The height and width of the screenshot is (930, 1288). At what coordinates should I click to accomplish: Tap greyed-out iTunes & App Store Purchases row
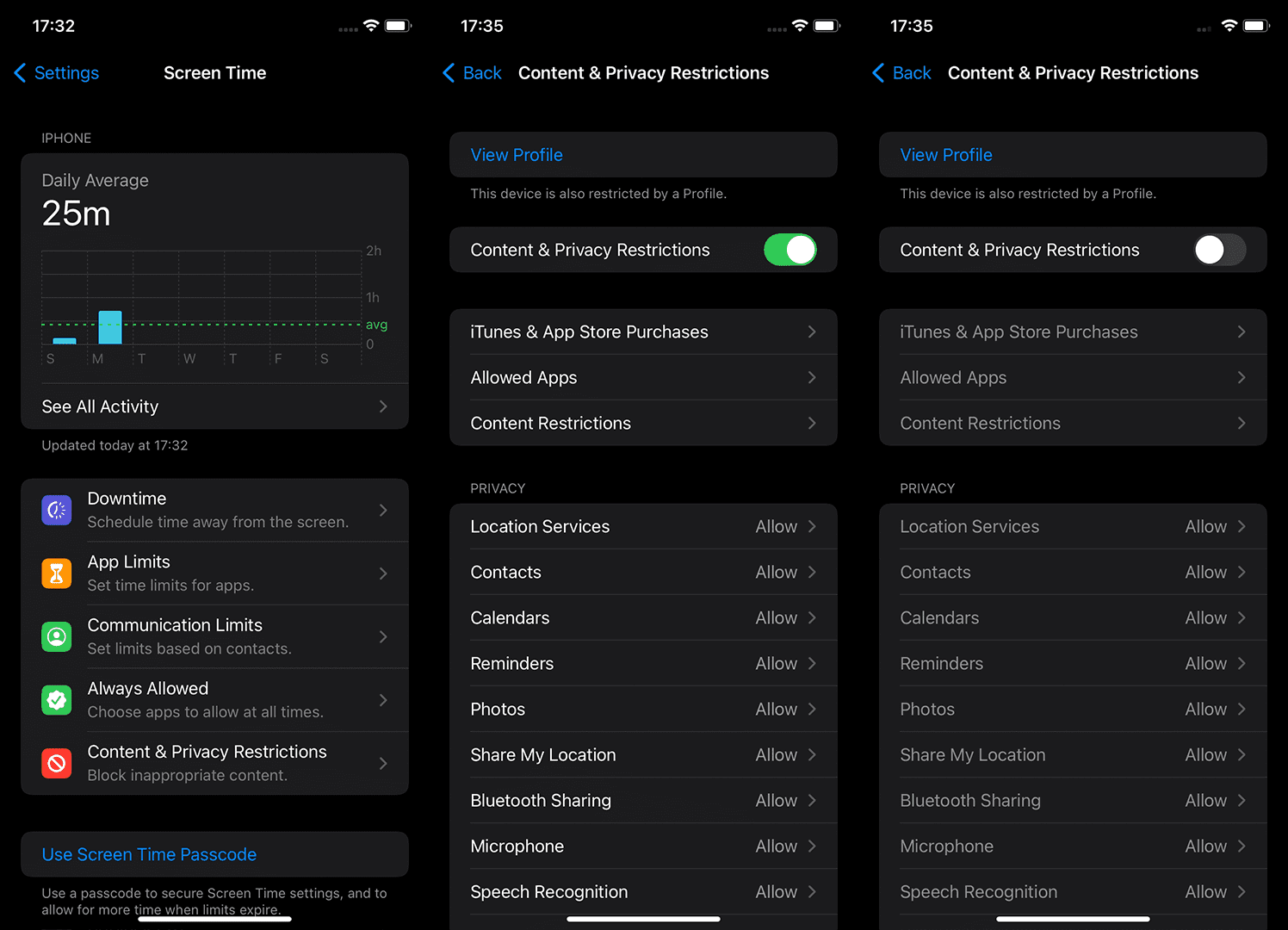click(x=1073, y=332)
